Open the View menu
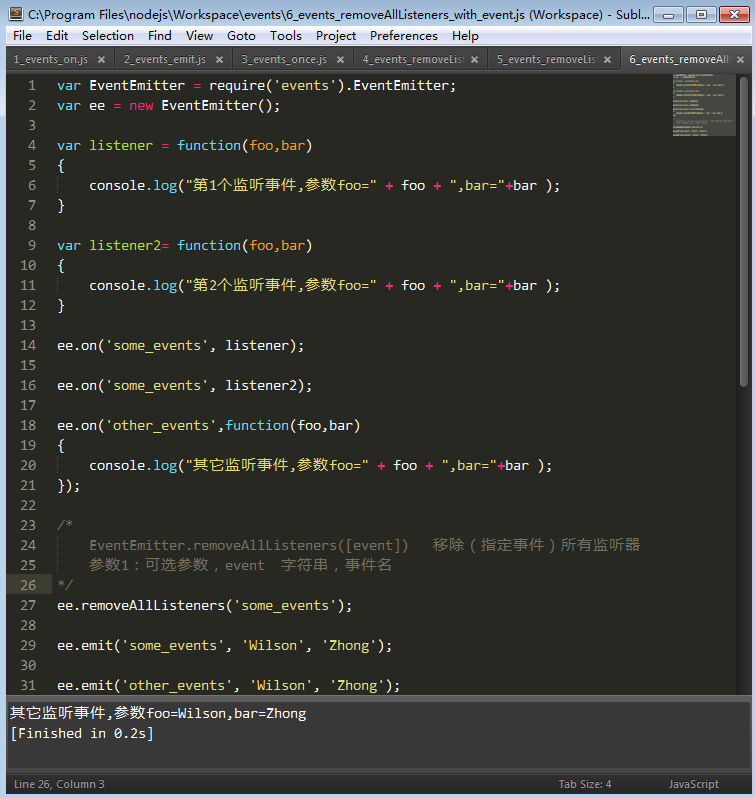This screenshot has width=755, height=798. point(199,36)
